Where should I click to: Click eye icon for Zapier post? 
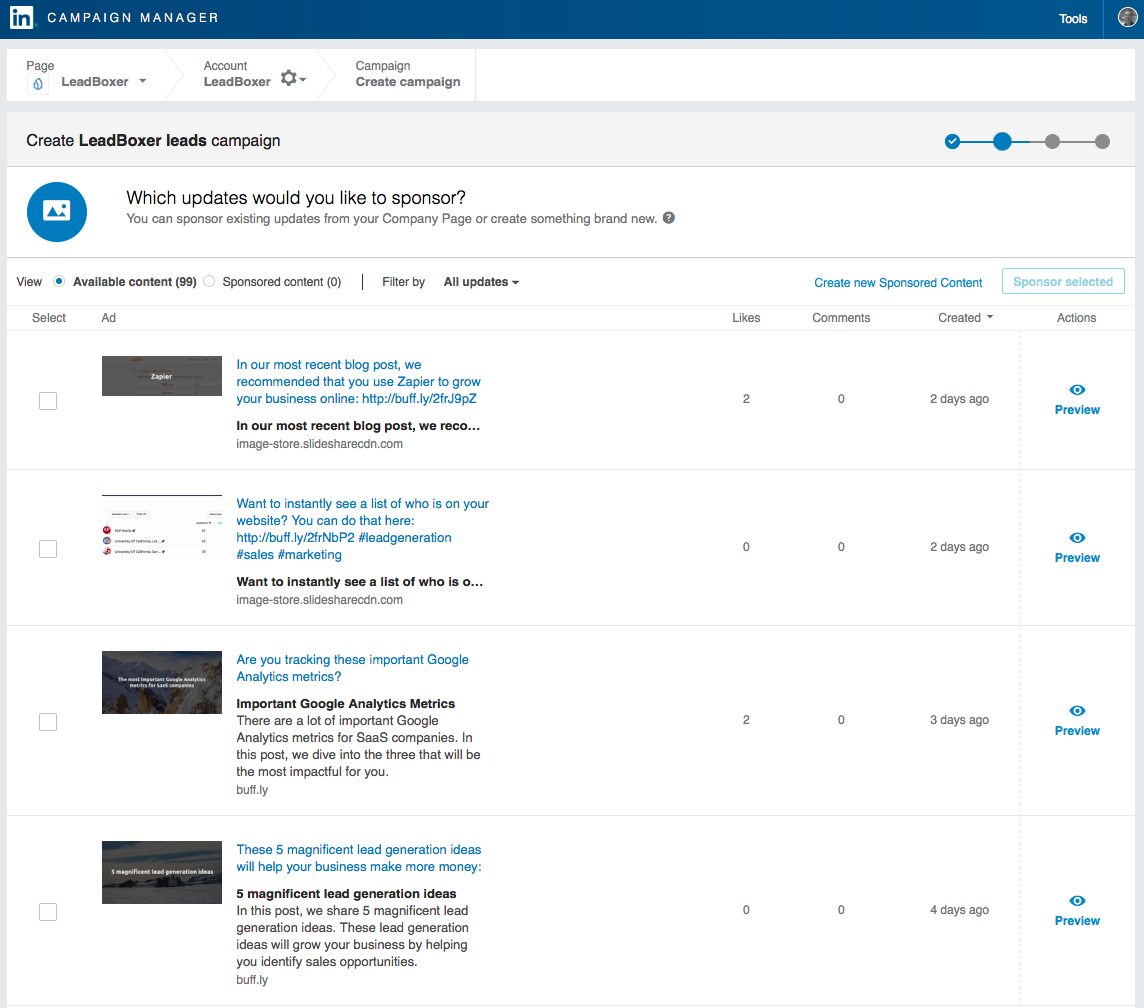[1077, 389]
